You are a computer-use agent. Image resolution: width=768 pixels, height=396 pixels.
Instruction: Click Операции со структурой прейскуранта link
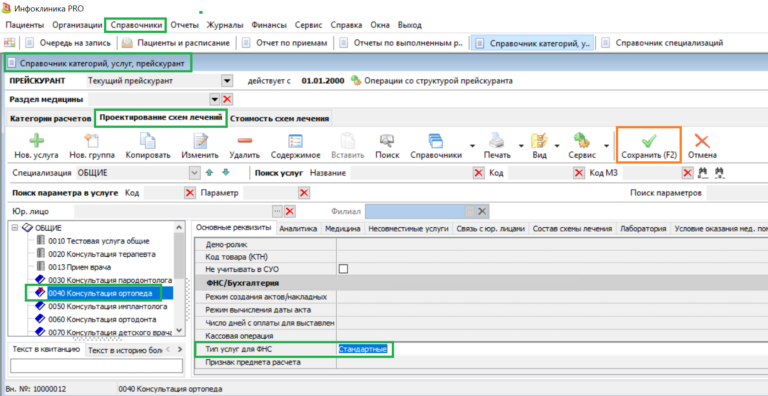click(x=438, y=81)
